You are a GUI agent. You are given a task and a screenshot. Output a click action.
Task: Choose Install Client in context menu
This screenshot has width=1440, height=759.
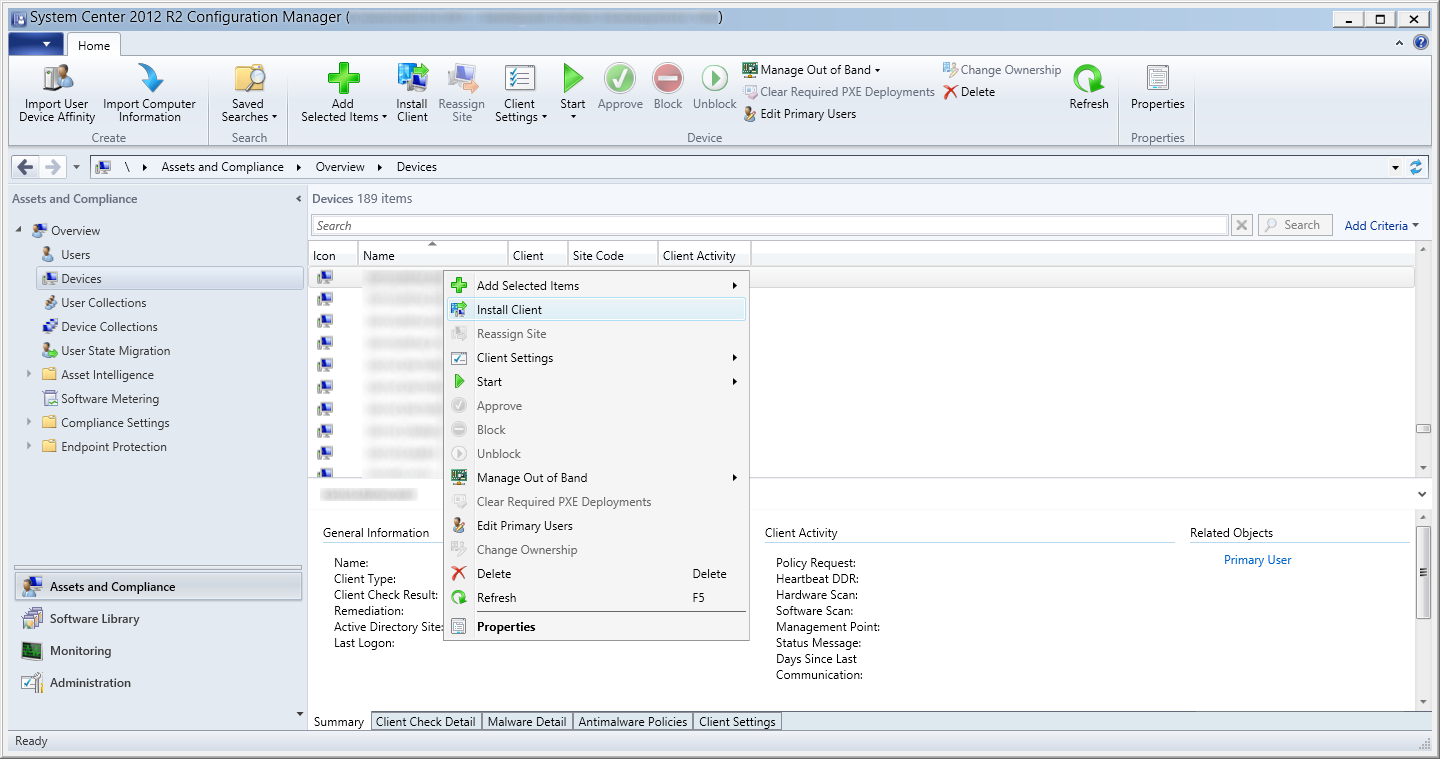509,310
